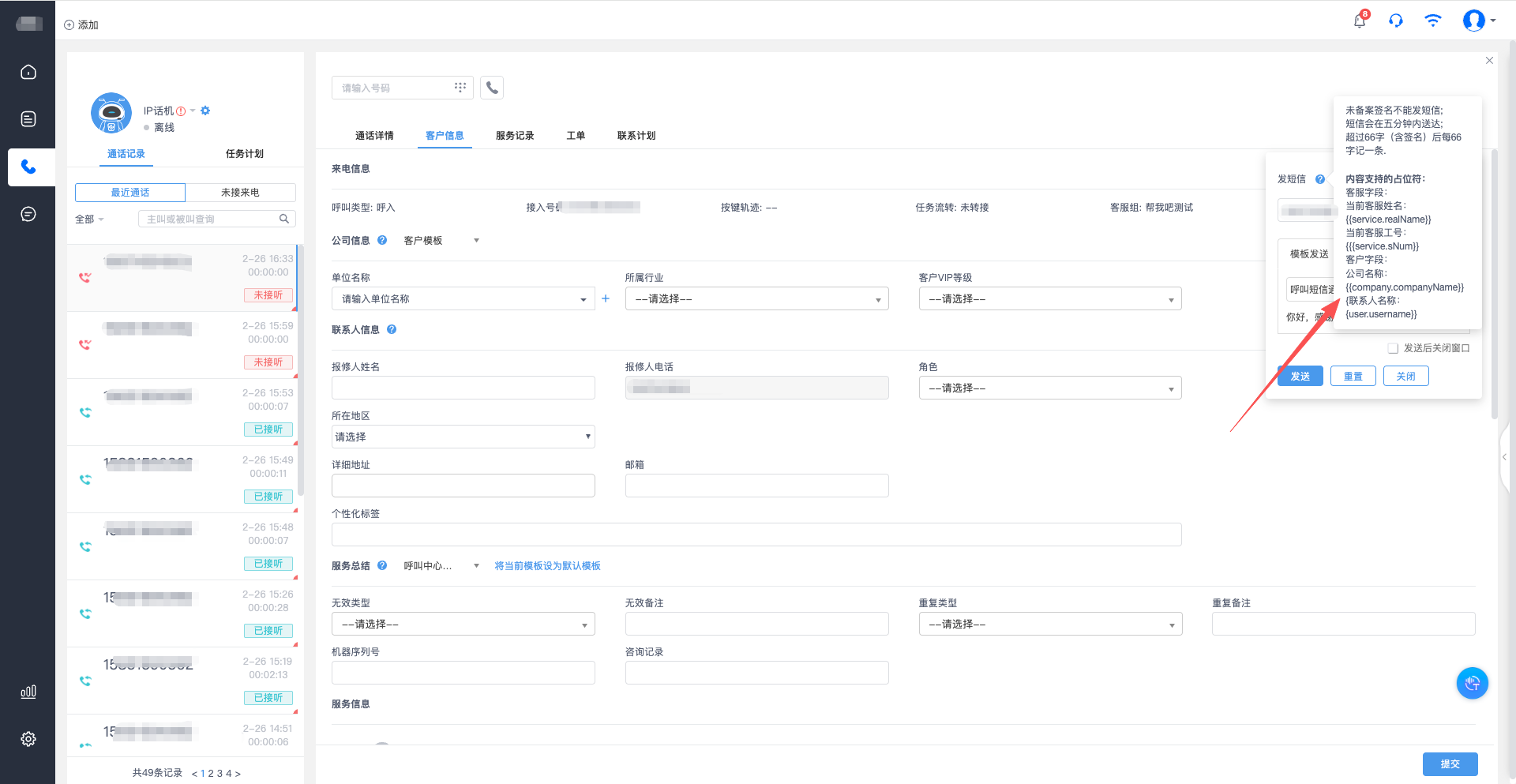The image size is (1516, 784).
Task: Open the 客户VIP等级 dropdown
Action: coord(1049,299)
